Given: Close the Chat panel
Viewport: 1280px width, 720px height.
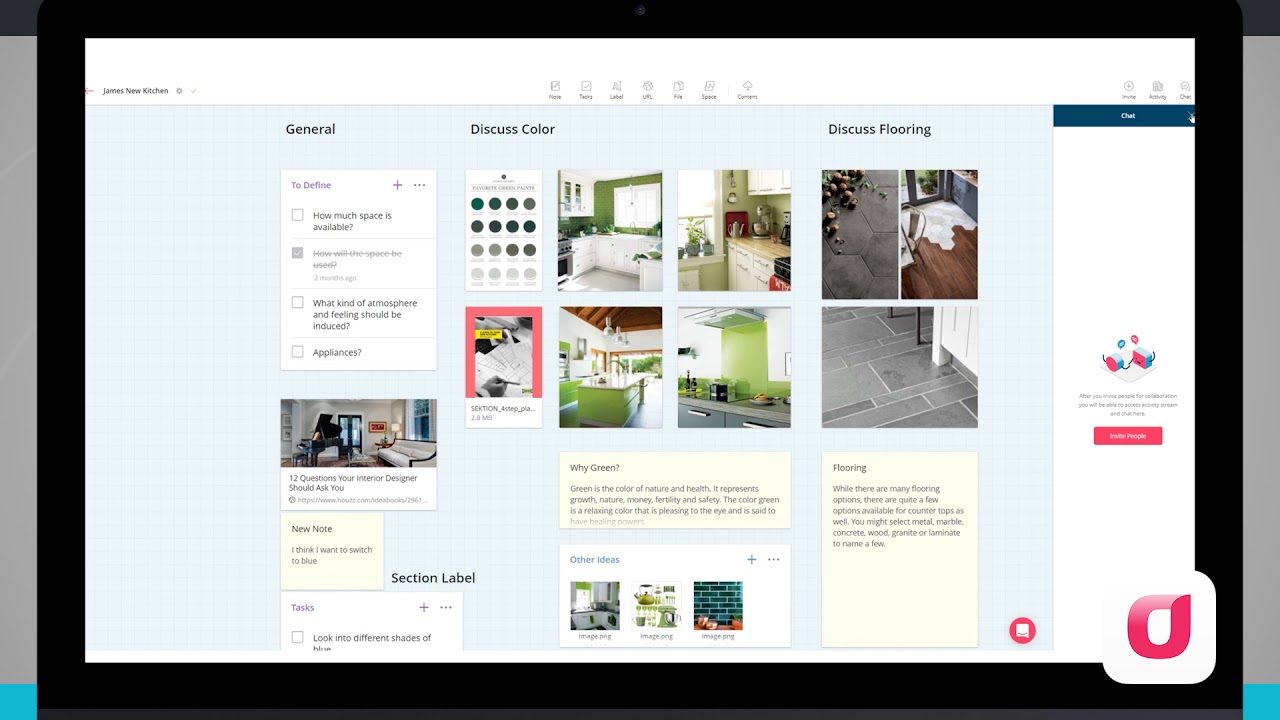Looking at the screenshot, I should 1190,115.
